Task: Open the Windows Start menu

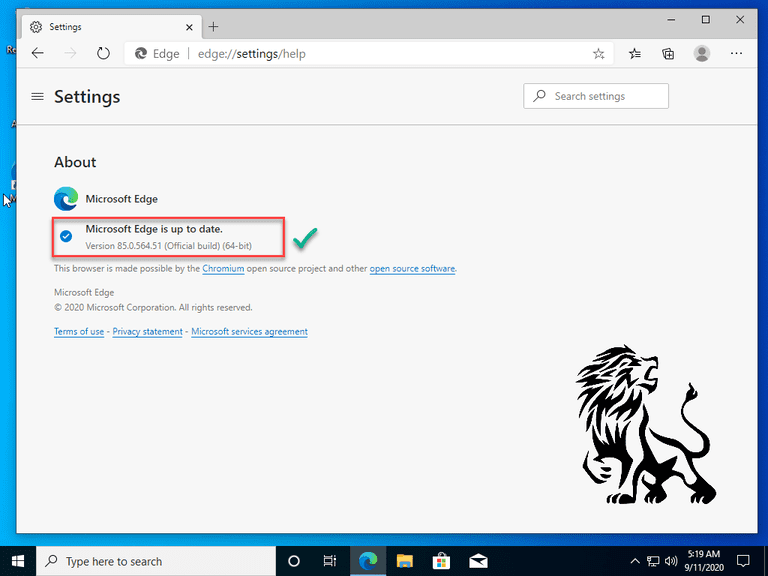Action: (x=18, y=561)
